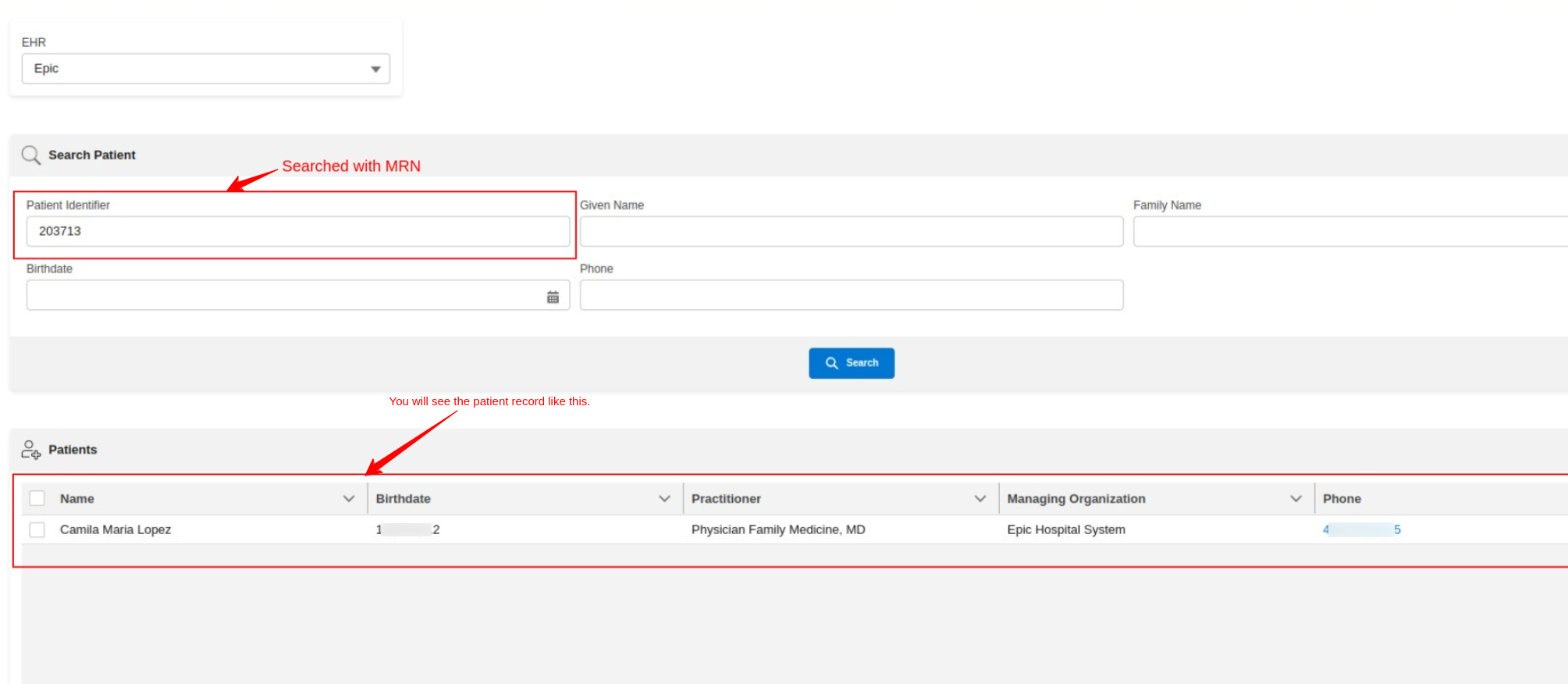Open the EHR Epic dropdown
This screenshot has width=1568, height=684.
pyautogui.click(x=205, y=69)
